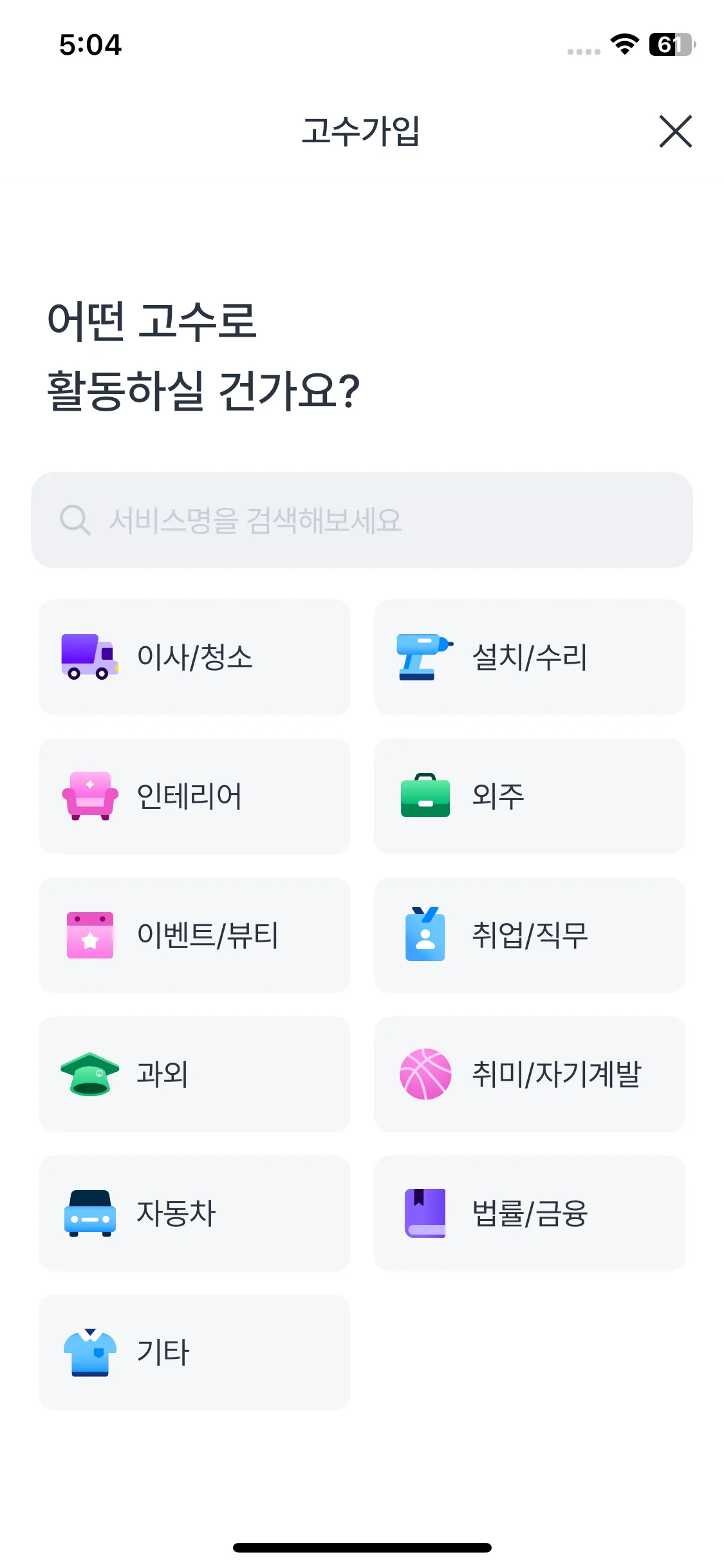Pick the 취미/자기계발 category label

click(557, 1074)
